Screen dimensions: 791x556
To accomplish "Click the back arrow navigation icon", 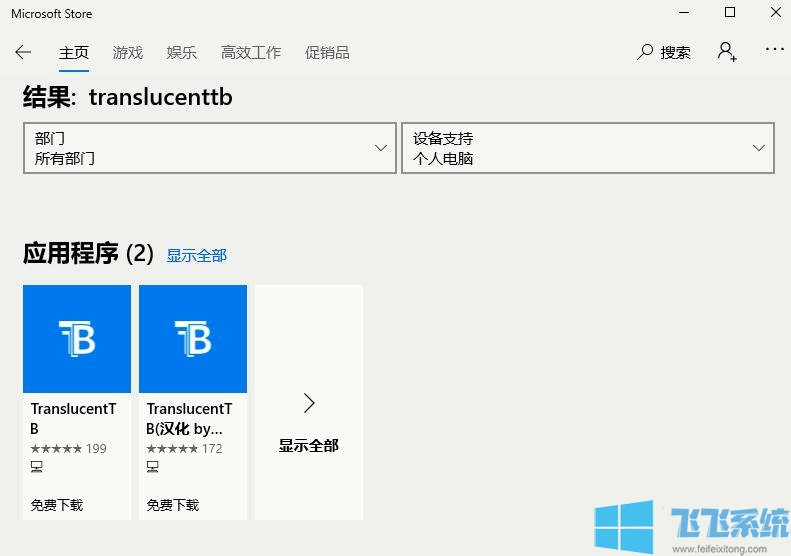I will [x=23, y=52].
